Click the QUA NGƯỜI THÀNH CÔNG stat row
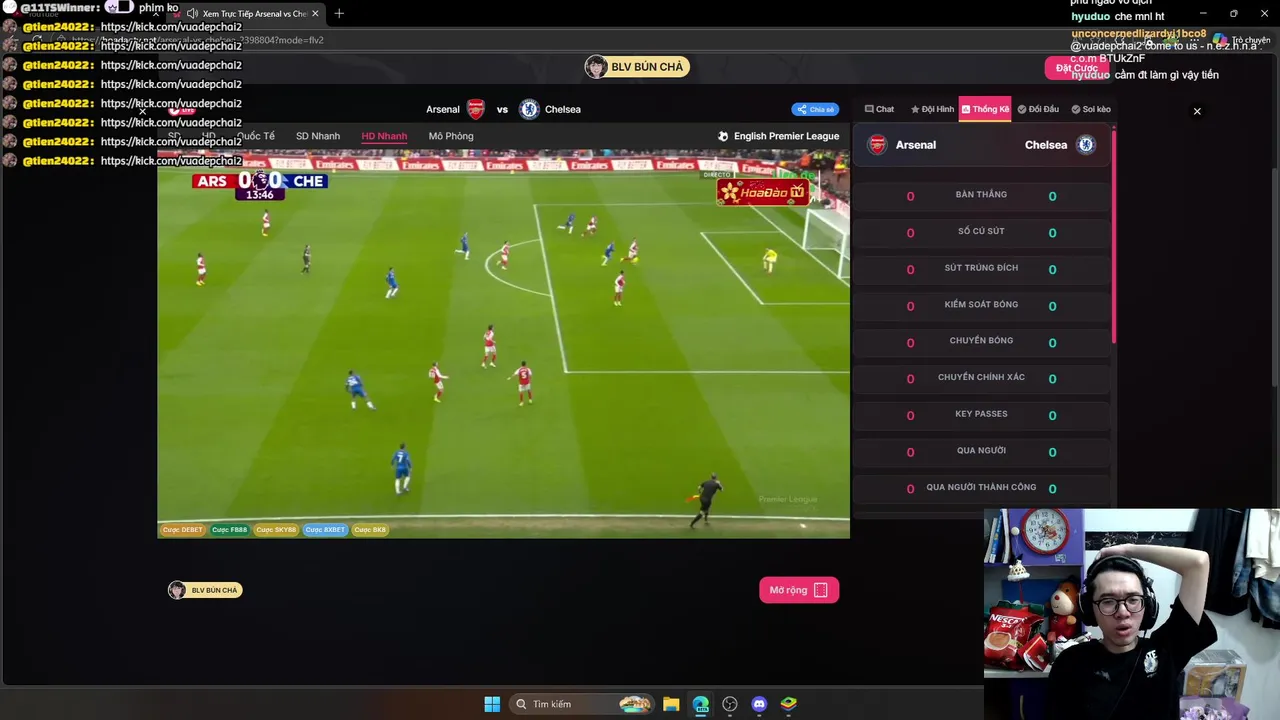The width and height of the screenshot is (1280, 720). 981,488
